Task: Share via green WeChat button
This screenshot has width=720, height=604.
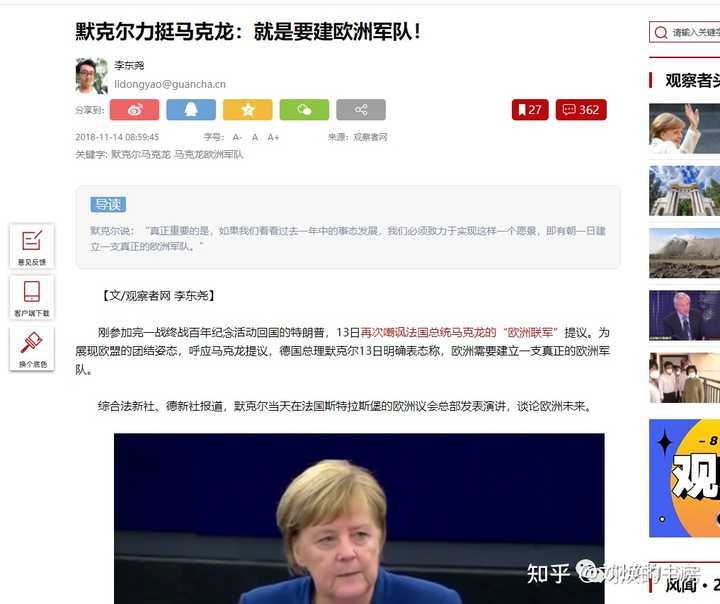Action: [x=304, y=110]
